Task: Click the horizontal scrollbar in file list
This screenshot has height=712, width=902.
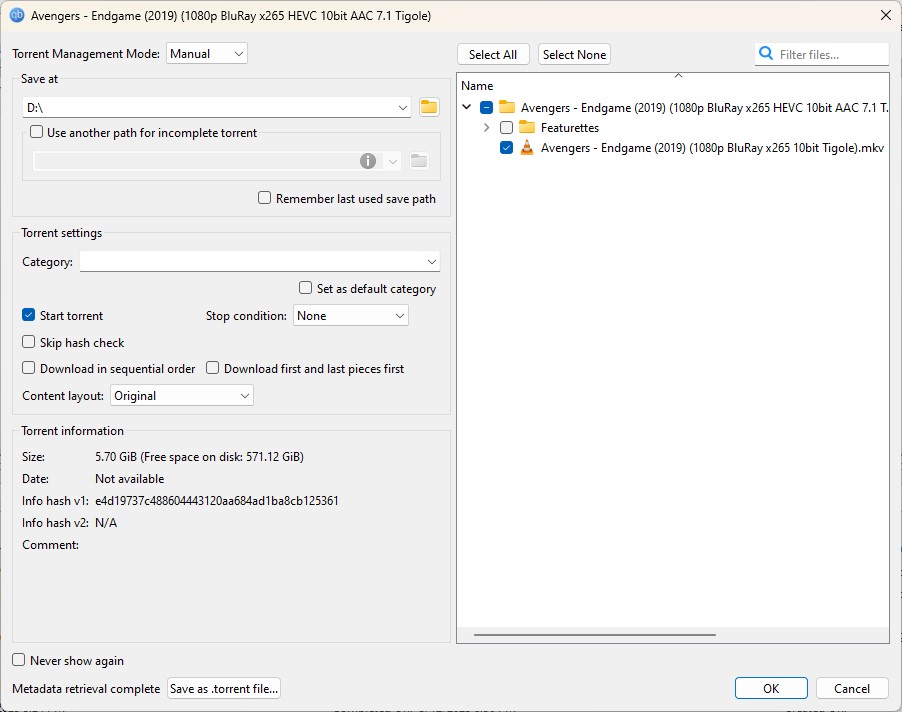Action: (595, 635)
